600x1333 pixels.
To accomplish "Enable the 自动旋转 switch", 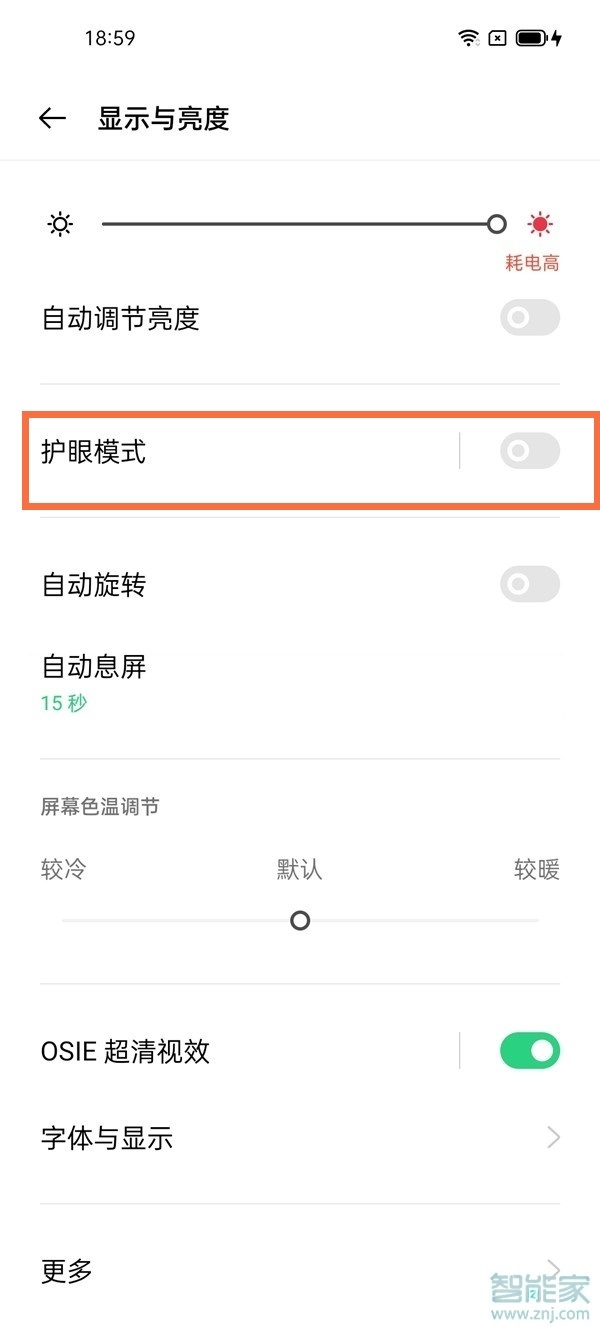I will [x=528, y=584].
